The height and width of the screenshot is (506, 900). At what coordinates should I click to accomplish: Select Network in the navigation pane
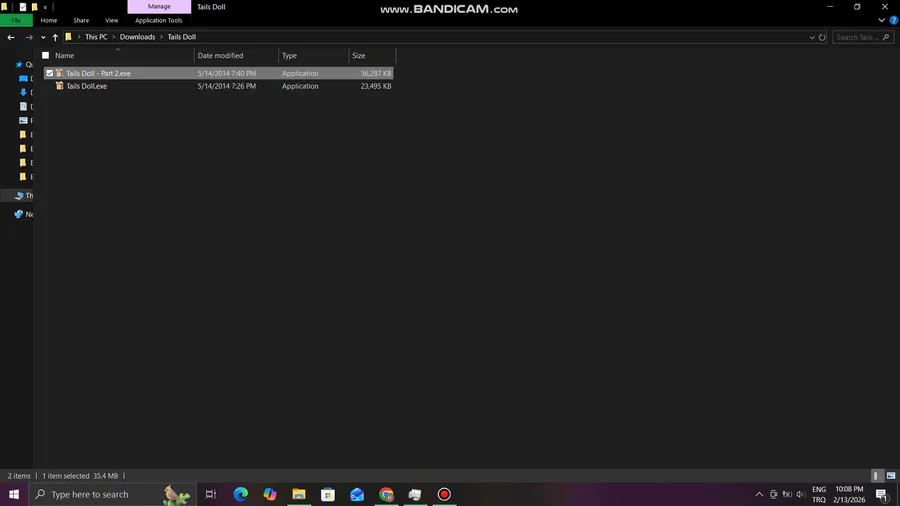[x=24, y=214]
